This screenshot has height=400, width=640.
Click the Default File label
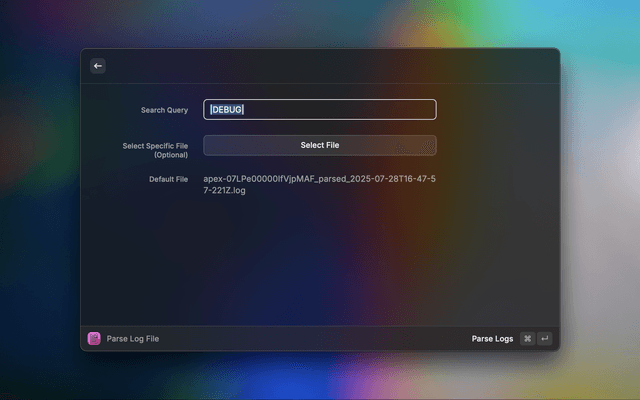point(168,179)
